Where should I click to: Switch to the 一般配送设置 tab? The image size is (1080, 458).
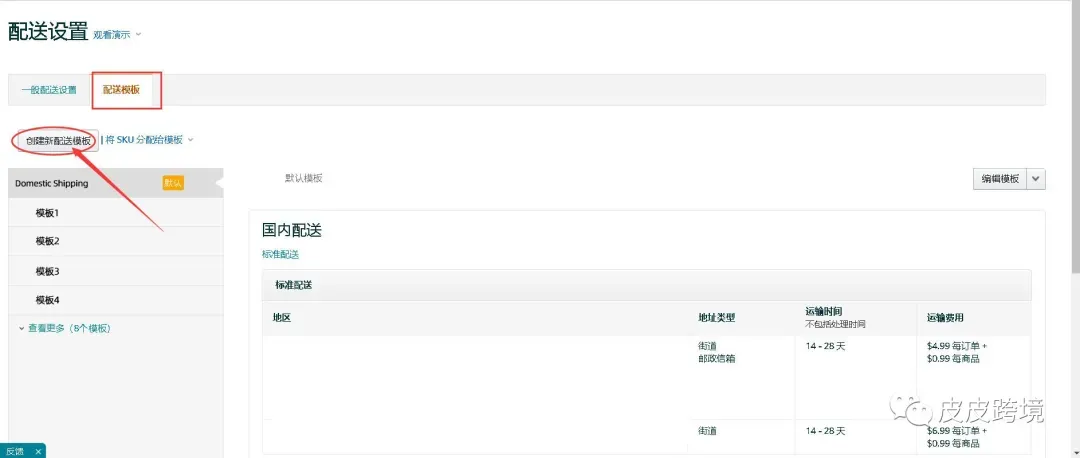coord(49,90)
